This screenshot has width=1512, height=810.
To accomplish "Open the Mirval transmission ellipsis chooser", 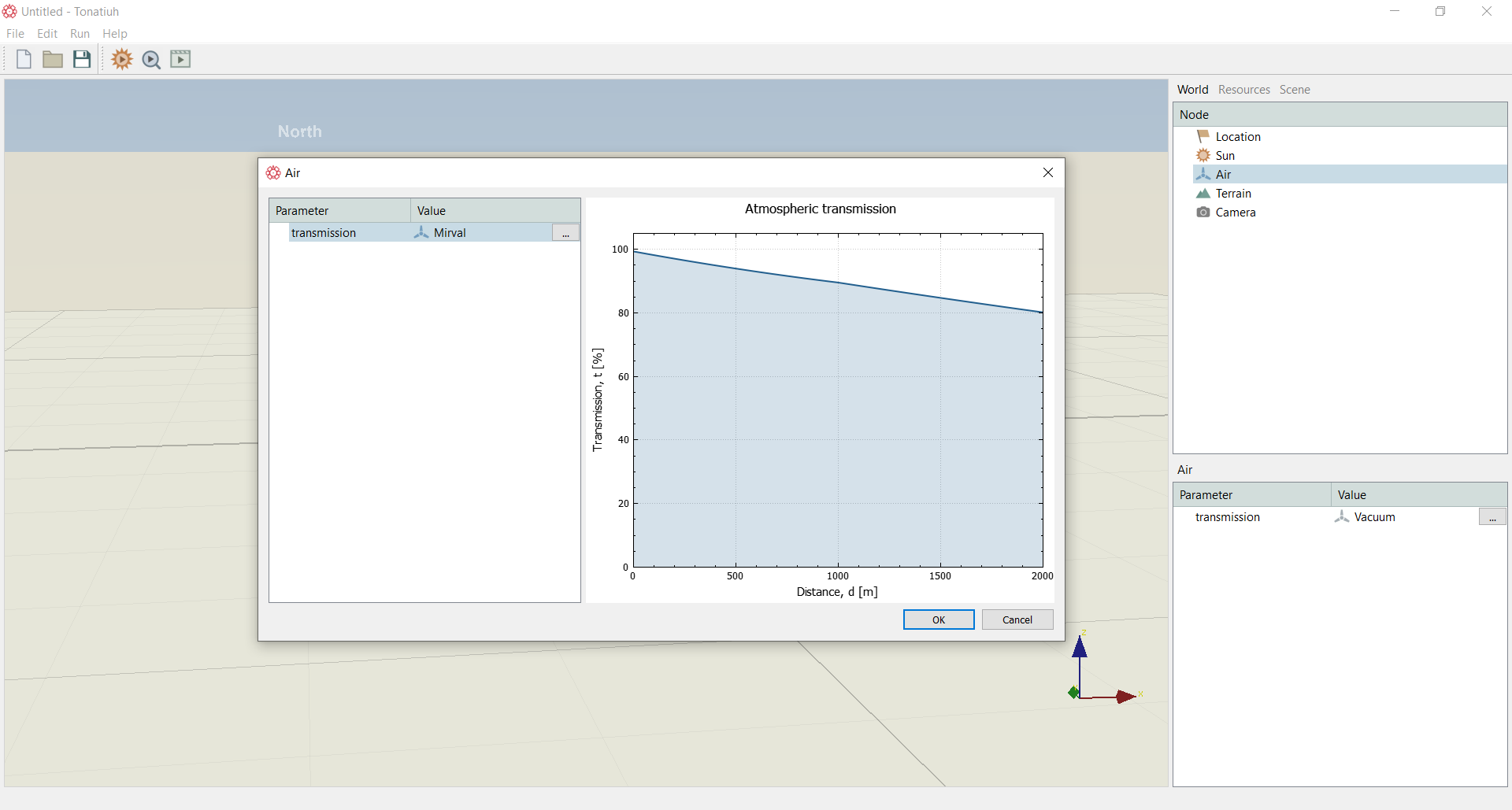I will (x=565, y=233).
